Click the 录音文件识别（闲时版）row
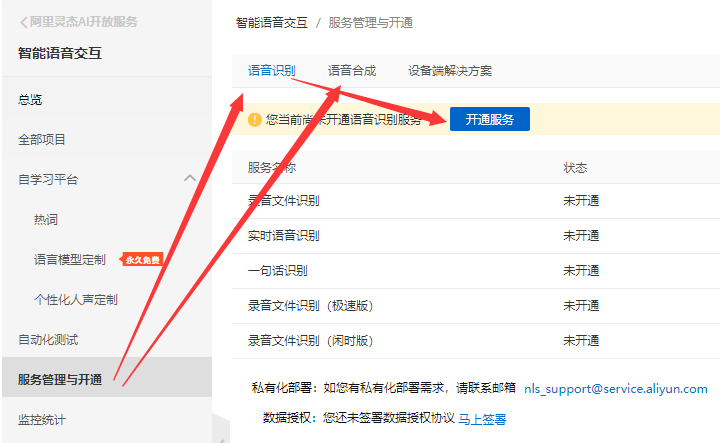Image resolution: width=720 pixels, height=443 pixels. click(x=476, y=341)
